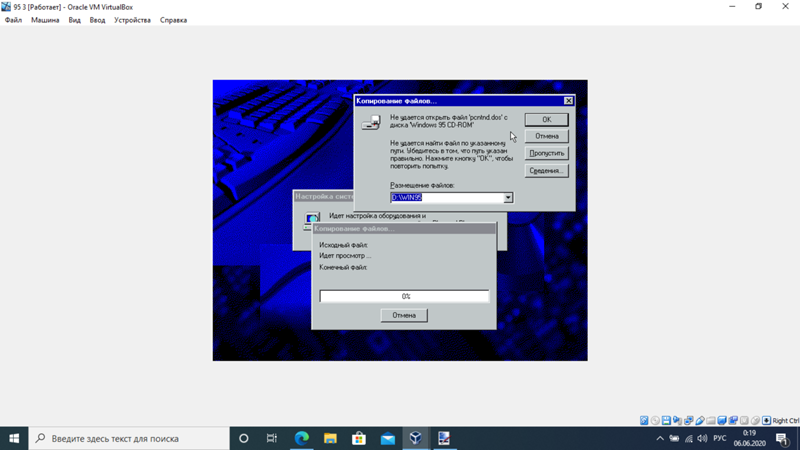The width and height of the screenshot is (800, 450).
Task: Click the 'Конечный файл:' label
Action: click(343, 267)
